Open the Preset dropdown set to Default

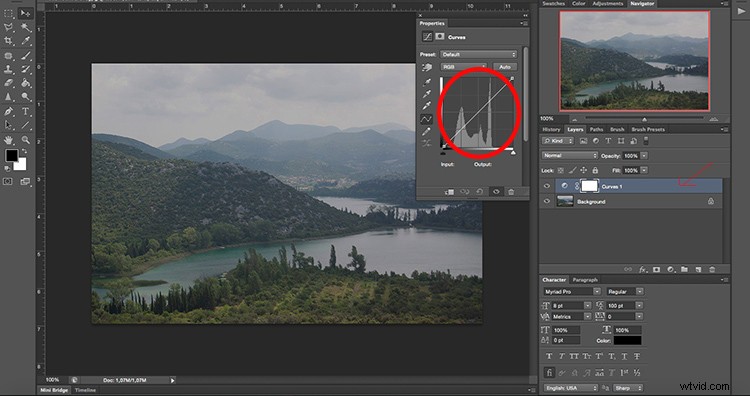click(479, 55)
